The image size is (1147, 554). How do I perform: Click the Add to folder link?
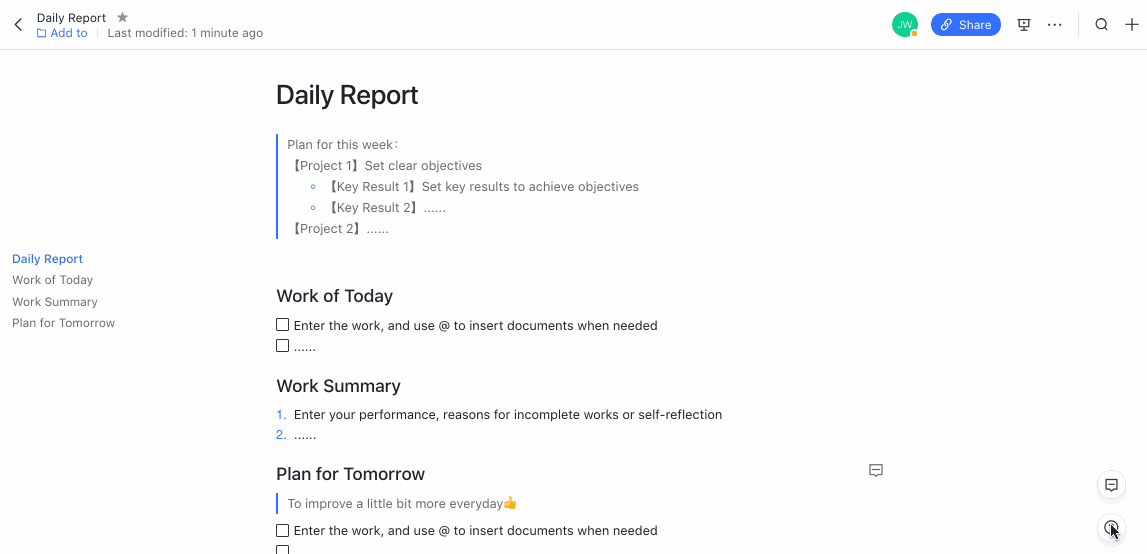pyautogui.click(x=62, y=33)
